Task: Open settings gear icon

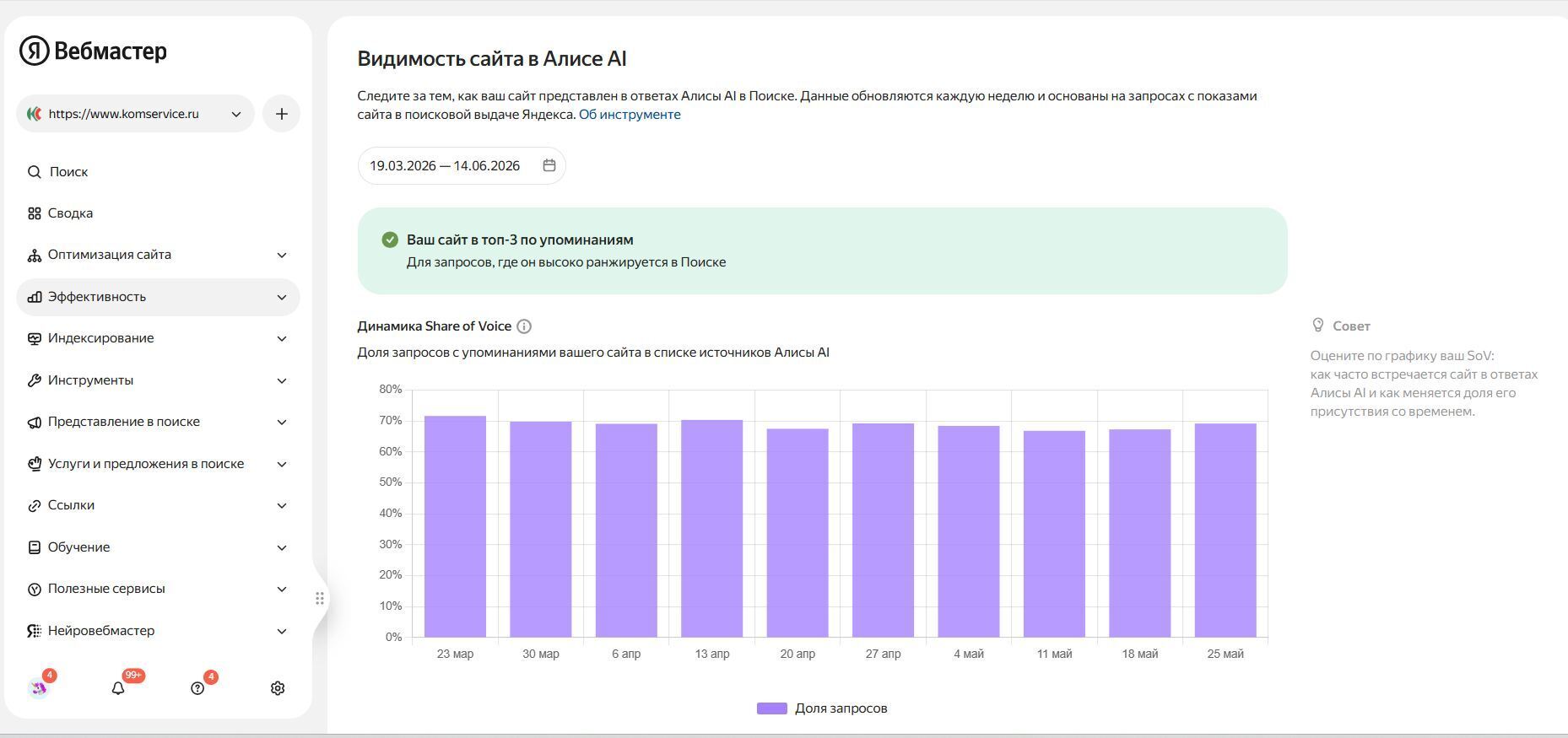Action: coord(278,688)
